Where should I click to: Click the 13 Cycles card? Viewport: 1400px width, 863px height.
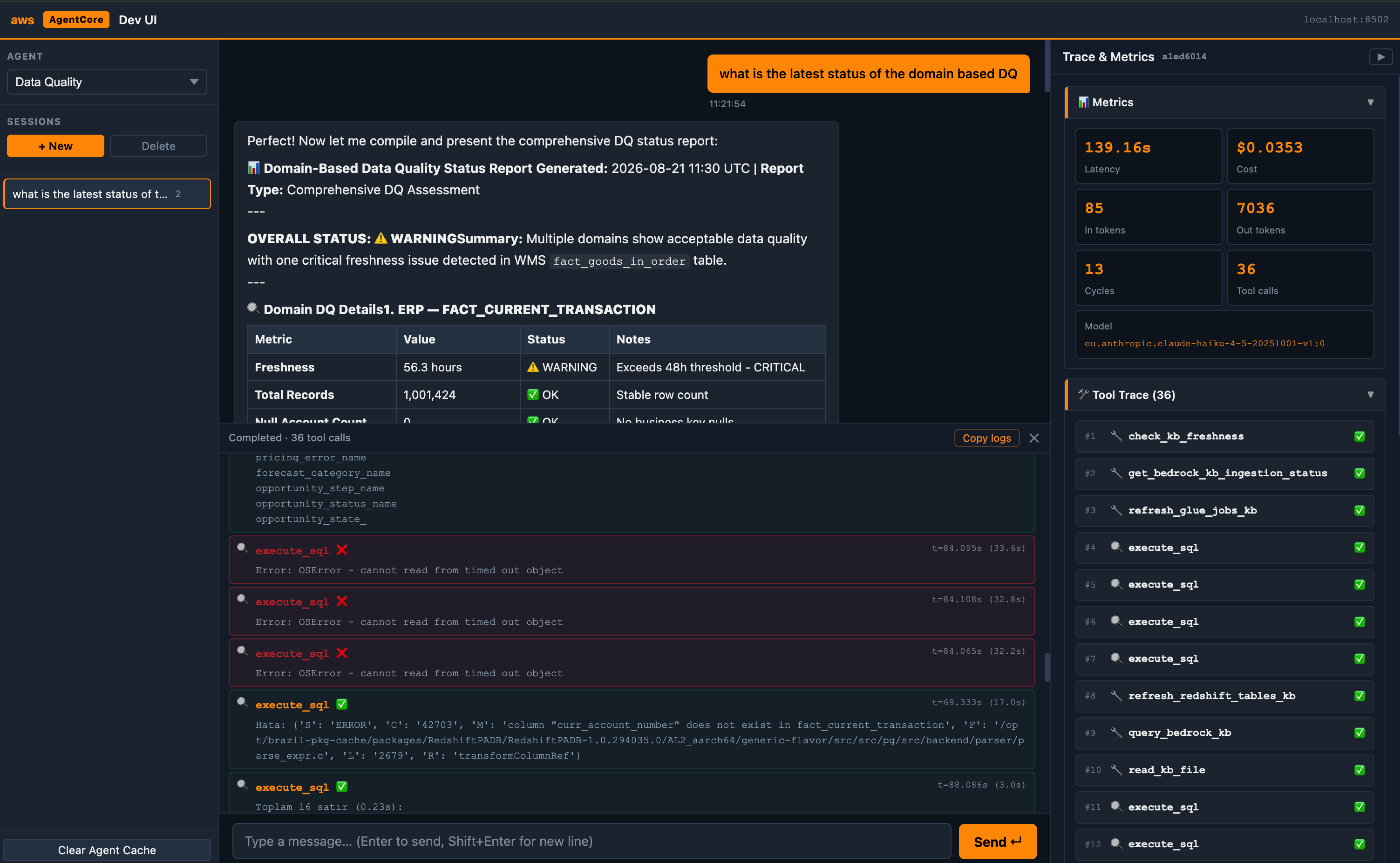coord(1149,277)
